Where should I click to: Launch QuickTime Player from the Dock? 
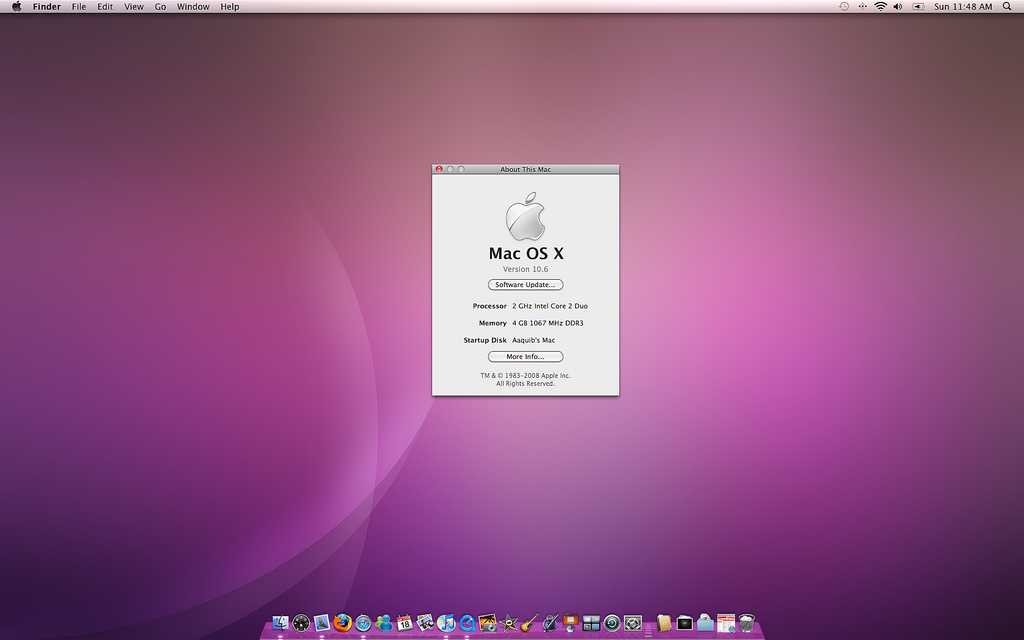coord(467,623)
